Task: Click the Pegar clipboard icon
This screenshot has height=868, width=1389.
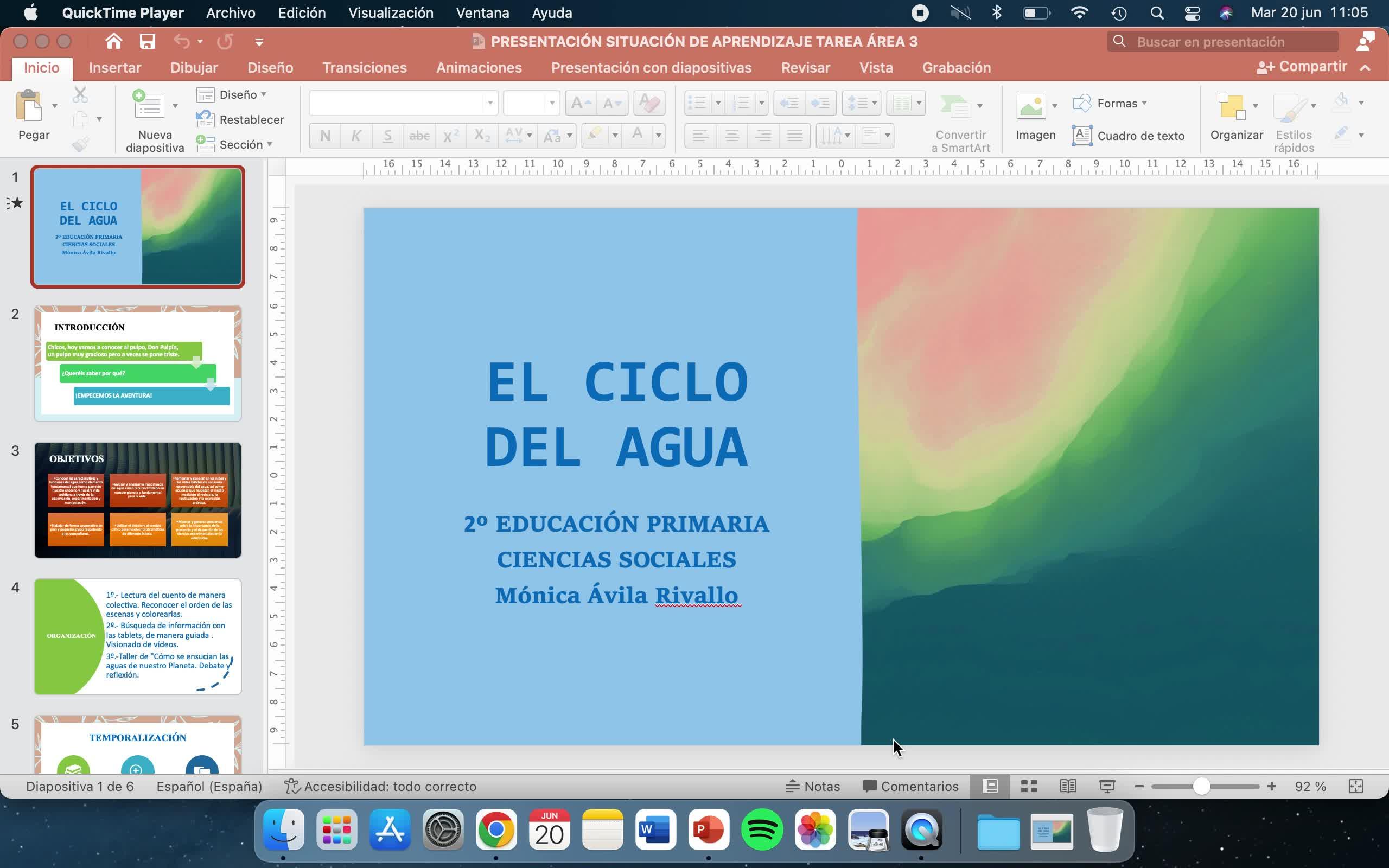Action: click(29, 106)
